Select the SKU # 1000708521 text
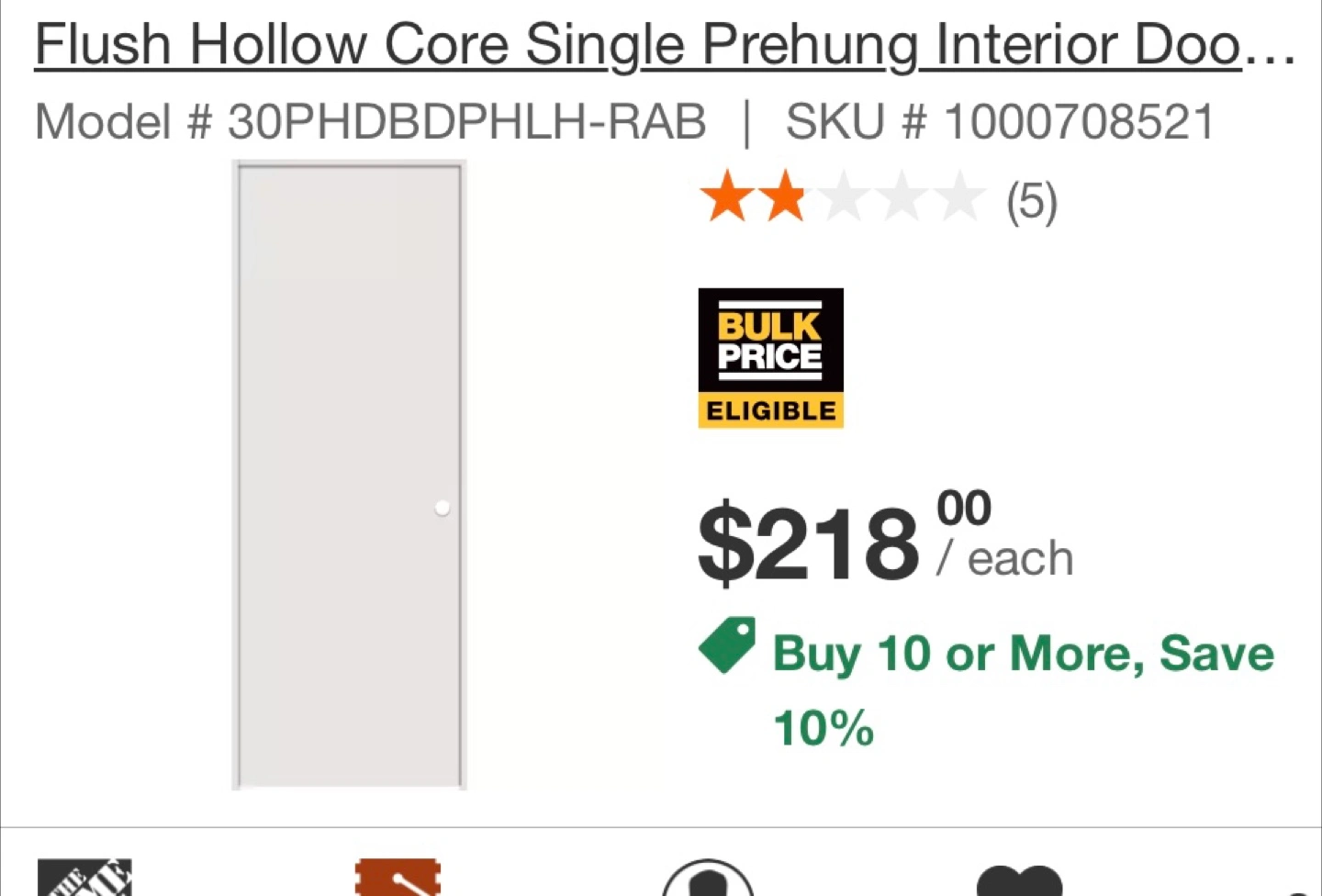 coord(1000,121)
